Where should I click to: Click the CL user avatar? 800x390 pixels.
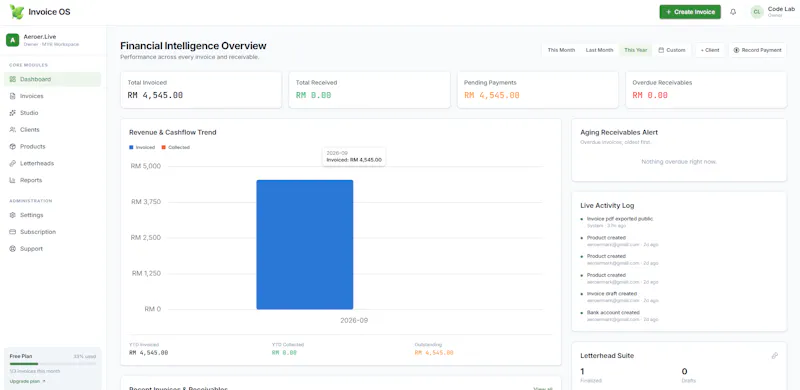[757, 12]
